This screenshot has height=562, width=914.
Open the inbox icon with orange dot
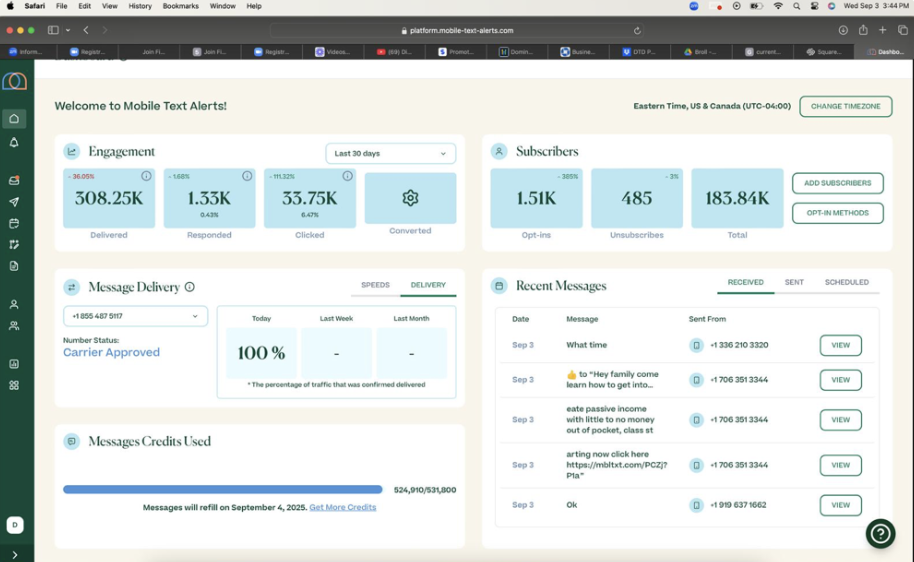pos(14,180)
